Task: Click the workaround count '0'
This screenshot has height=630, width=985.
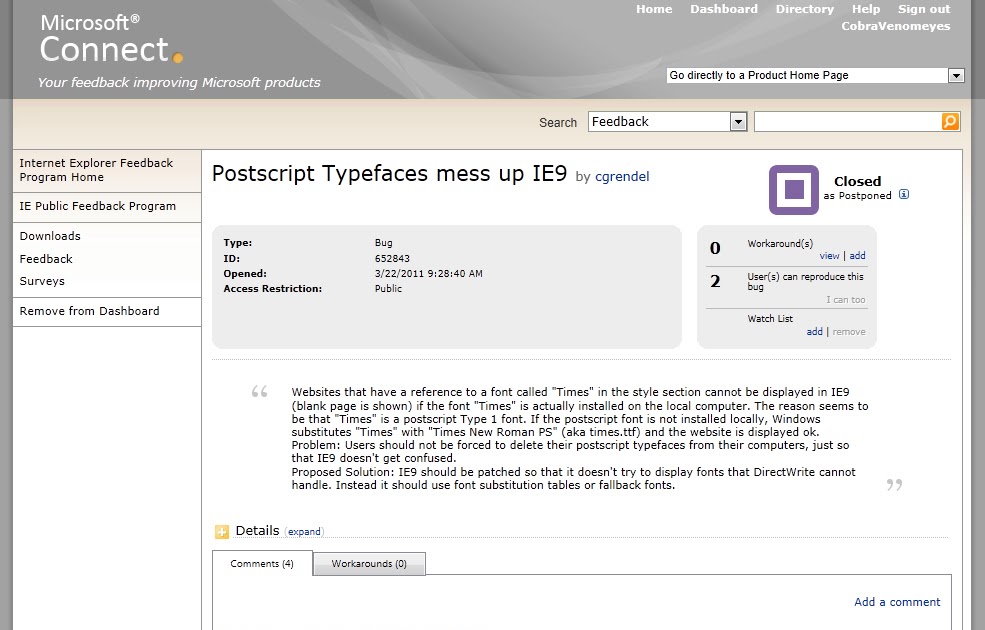Action: click(715, 248)
